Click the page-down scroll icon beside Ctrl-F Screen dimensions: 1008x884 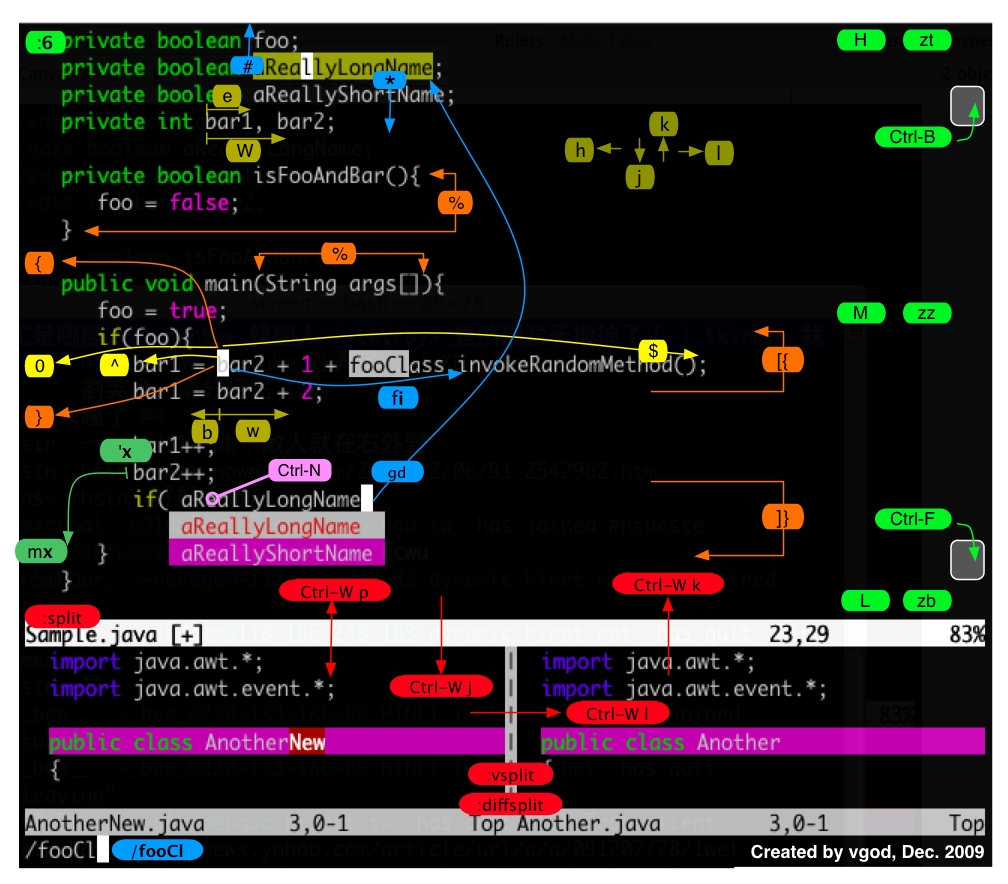point(967,559)
